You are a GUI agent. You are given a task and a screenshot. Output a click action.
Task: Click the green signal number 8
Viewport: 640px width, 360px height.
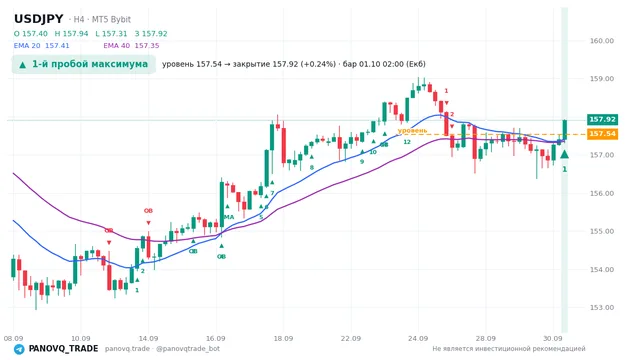(312, 168)
